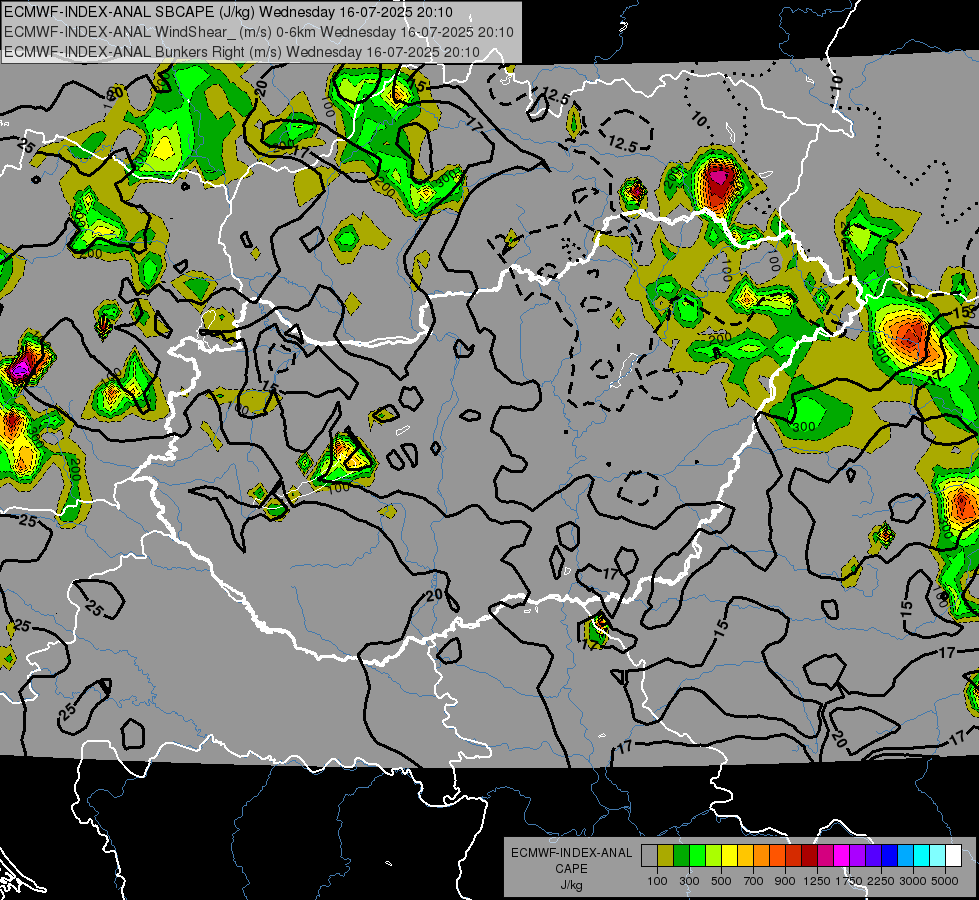Choose the amber gold legend swatch
The width and height of the screenshot is (979, 900).
[745, 856]
